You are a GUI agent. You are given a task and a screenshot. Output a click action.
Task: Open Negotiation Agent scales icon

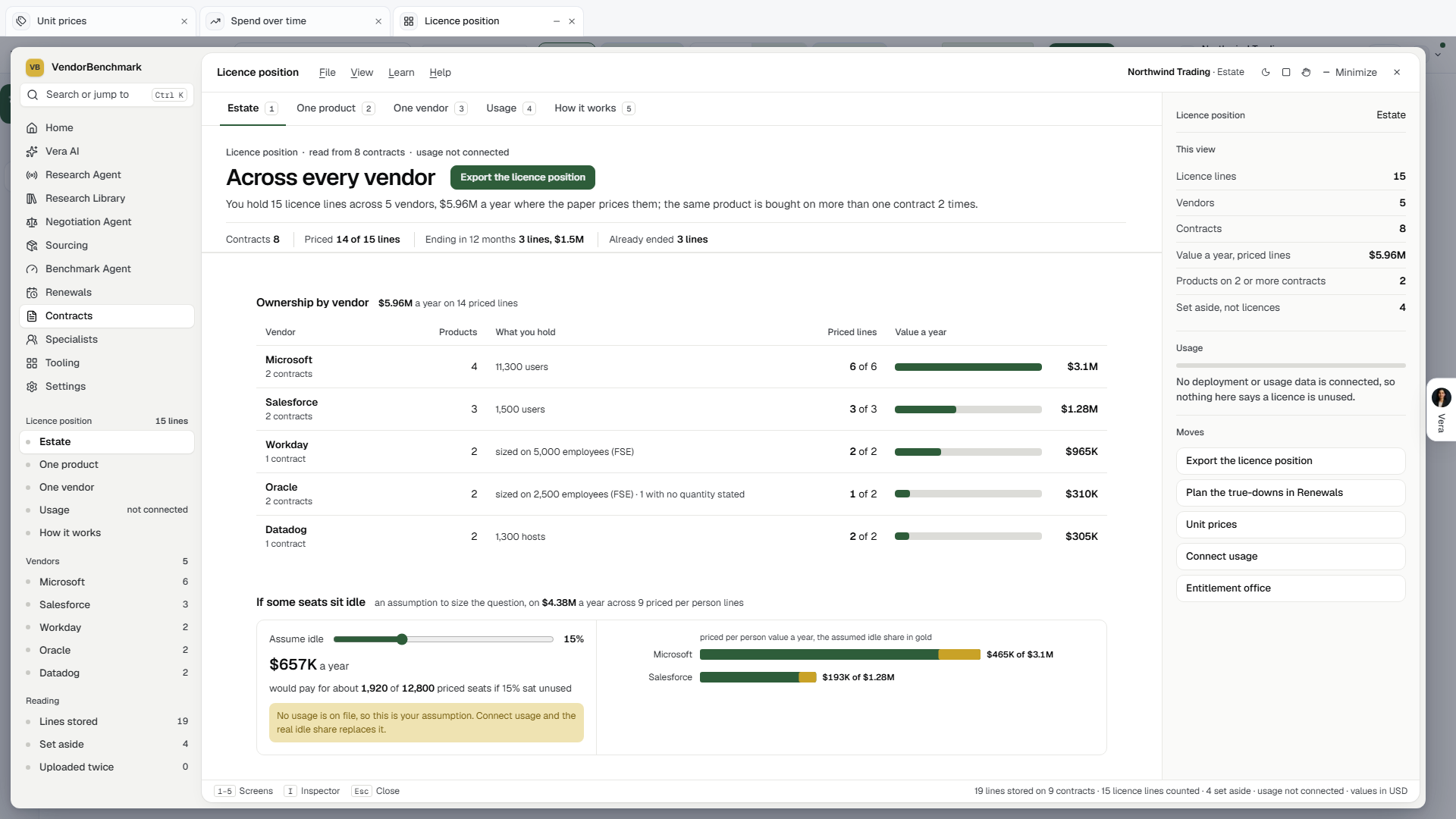coord(32,222)
